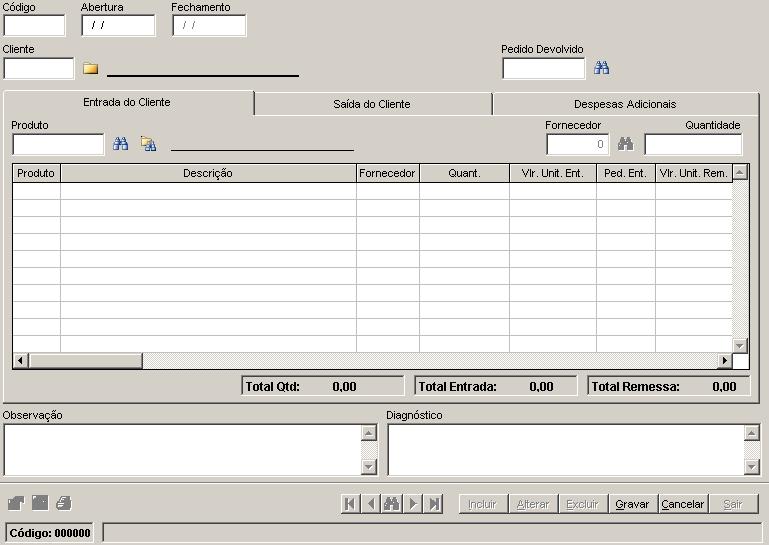Image resolution: width=769 pixels, height=545 pixels.
Task: Save with the Gravar button
Action: point(633,504)
